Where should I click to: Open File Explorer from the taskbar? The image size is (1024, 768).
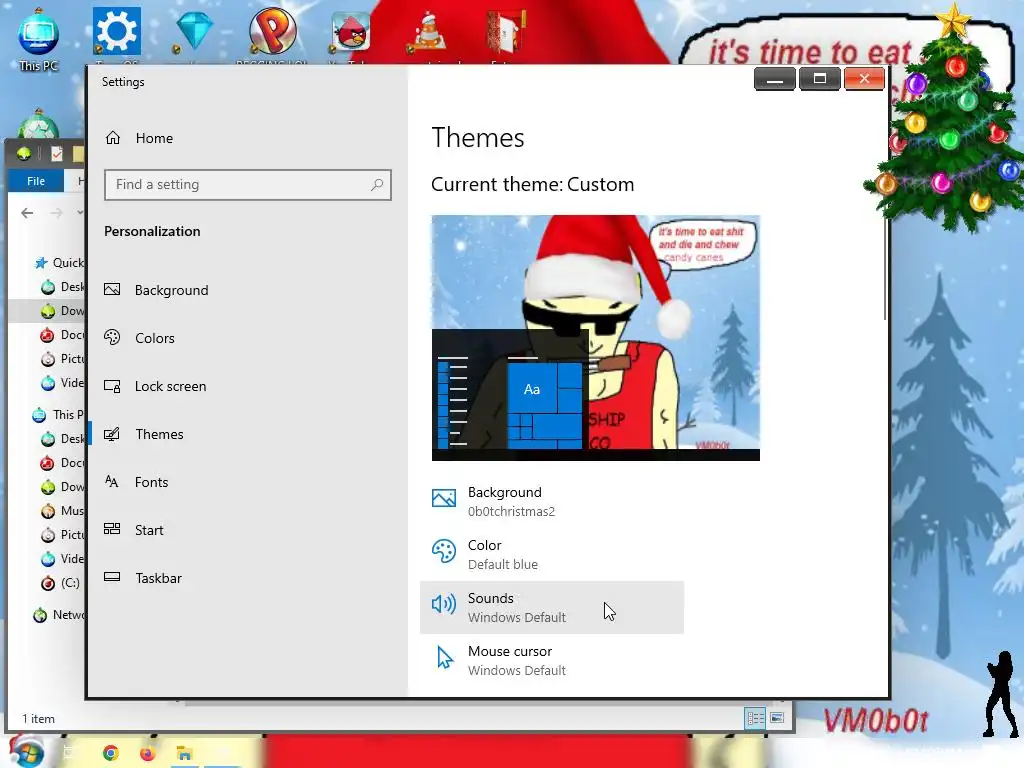[x=184, y=754]
